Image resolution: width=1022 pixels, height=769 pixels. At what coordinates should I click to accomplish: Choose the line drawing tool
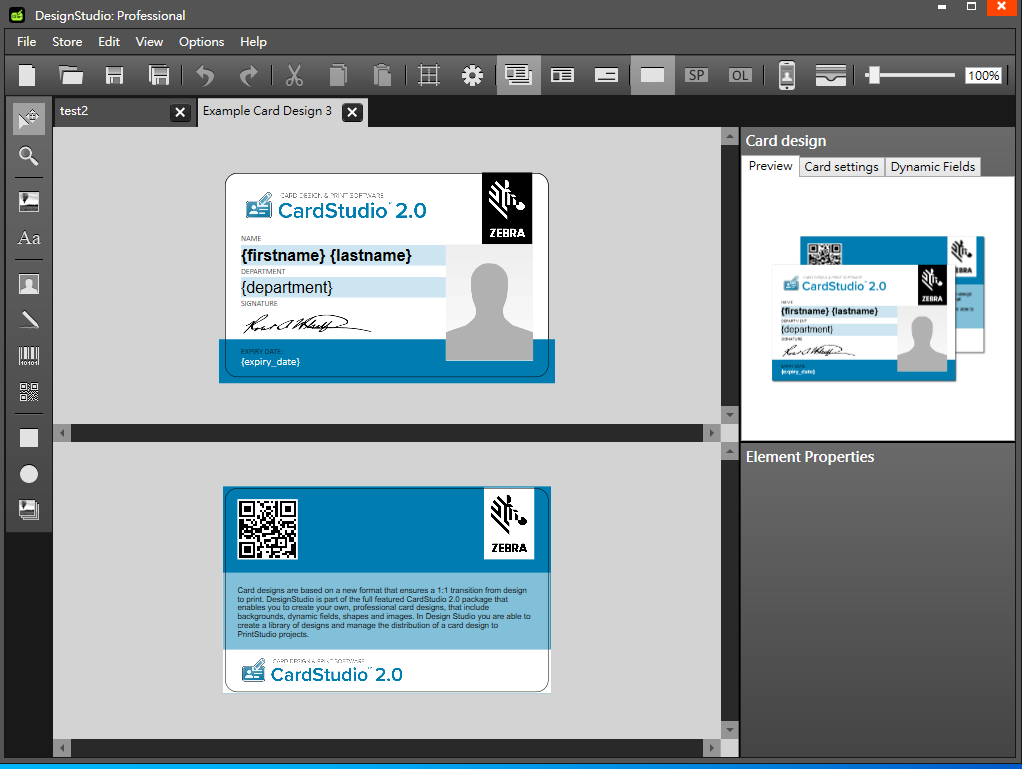click(29, 319)
